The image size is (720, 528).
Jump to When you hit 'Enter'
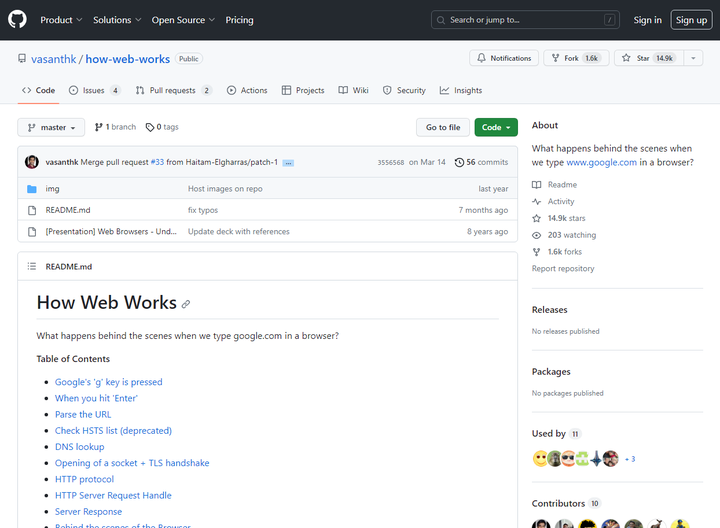[96, 398]
